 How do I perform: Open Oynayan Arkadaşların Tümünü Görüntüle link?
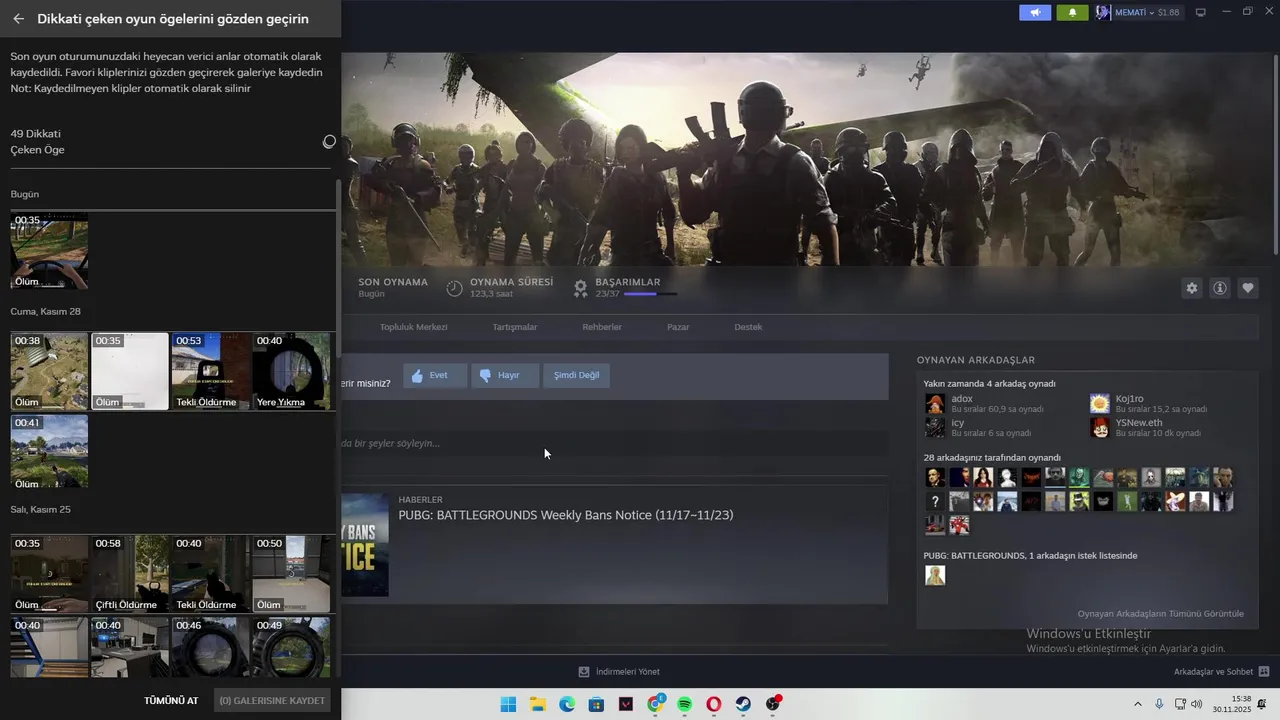(1161, 613)
